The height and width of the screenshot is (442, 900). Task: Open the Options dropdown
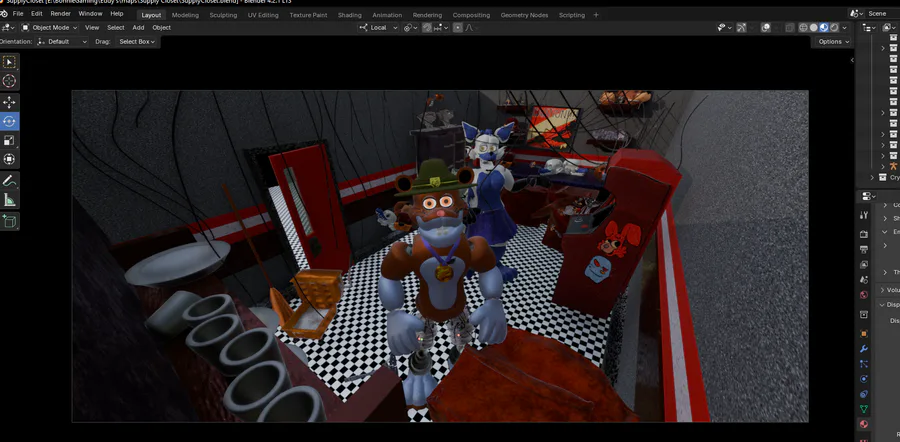[833, 41]
